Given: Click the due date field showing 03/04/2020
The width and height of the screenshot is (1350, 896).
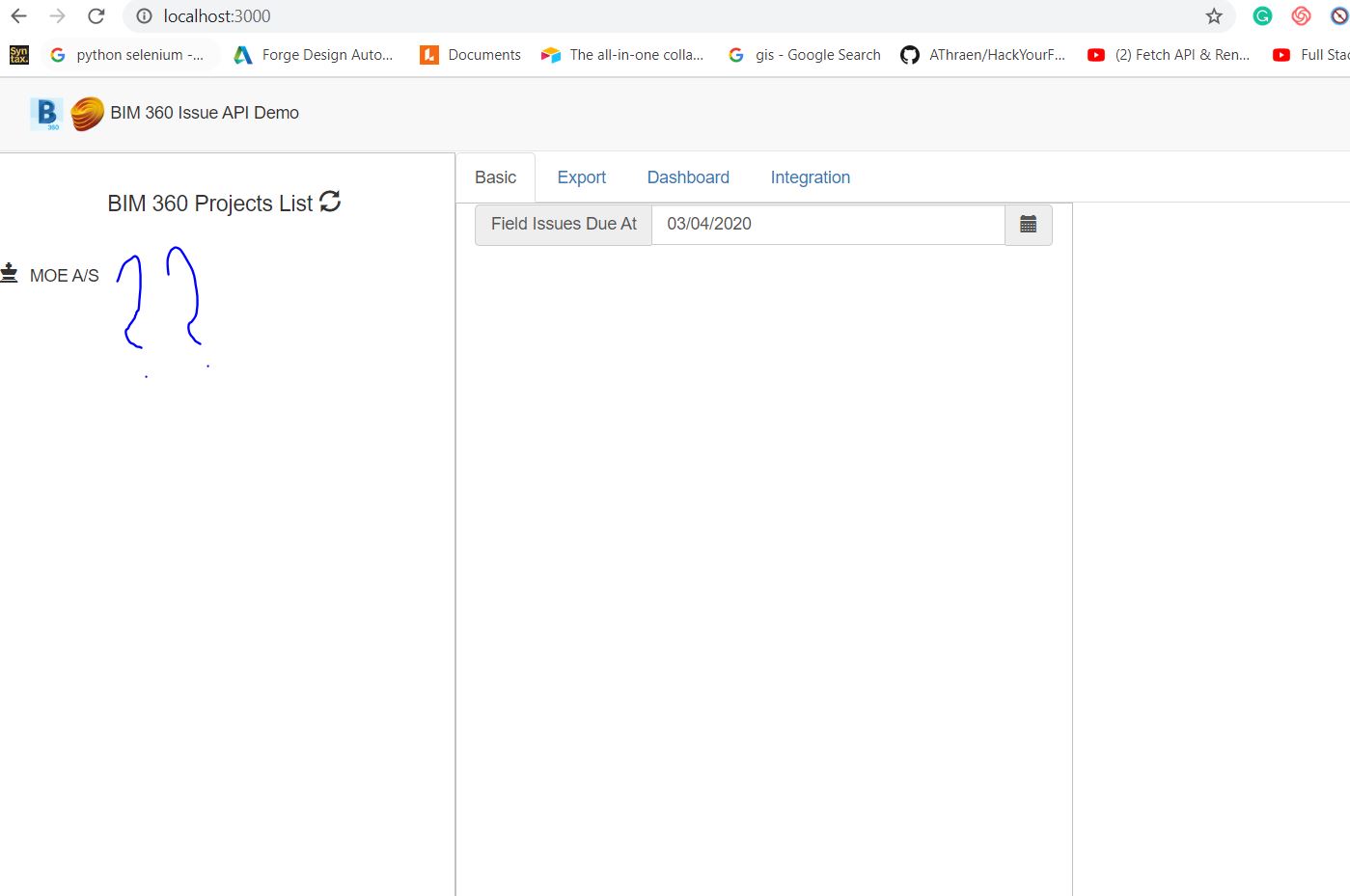Looking at the screenshot, I should [828, 225].
